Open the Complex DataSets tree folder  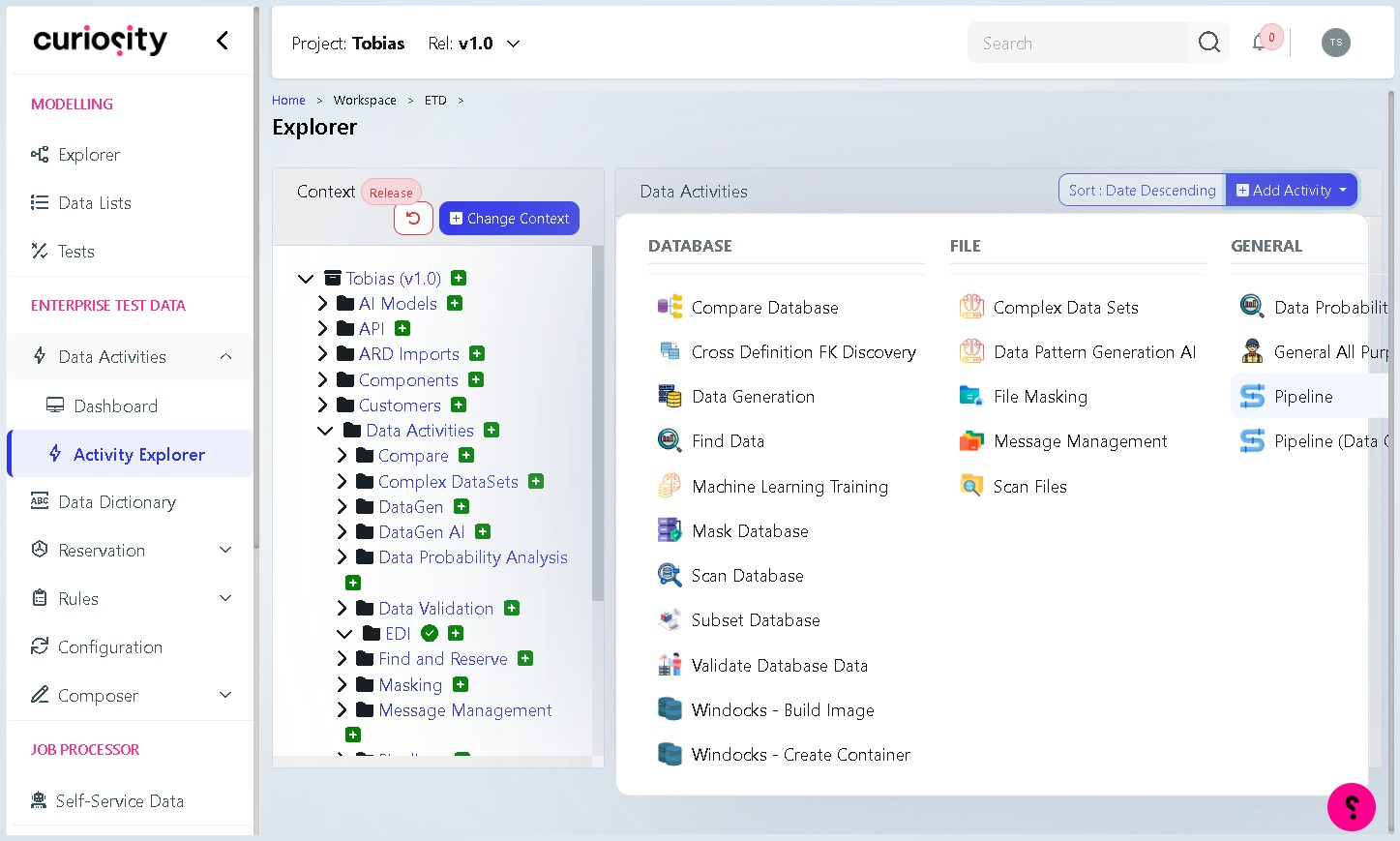click(x=448, y=481)
